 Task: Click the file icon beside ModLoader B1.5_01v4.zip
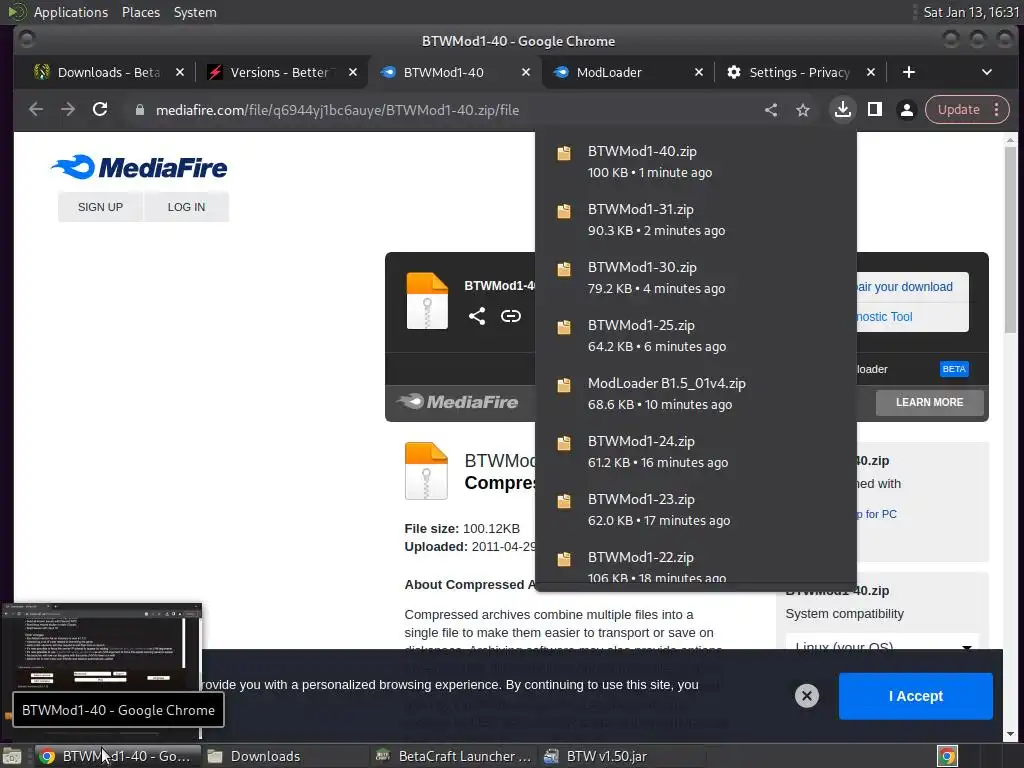click(x=564, y=385)
